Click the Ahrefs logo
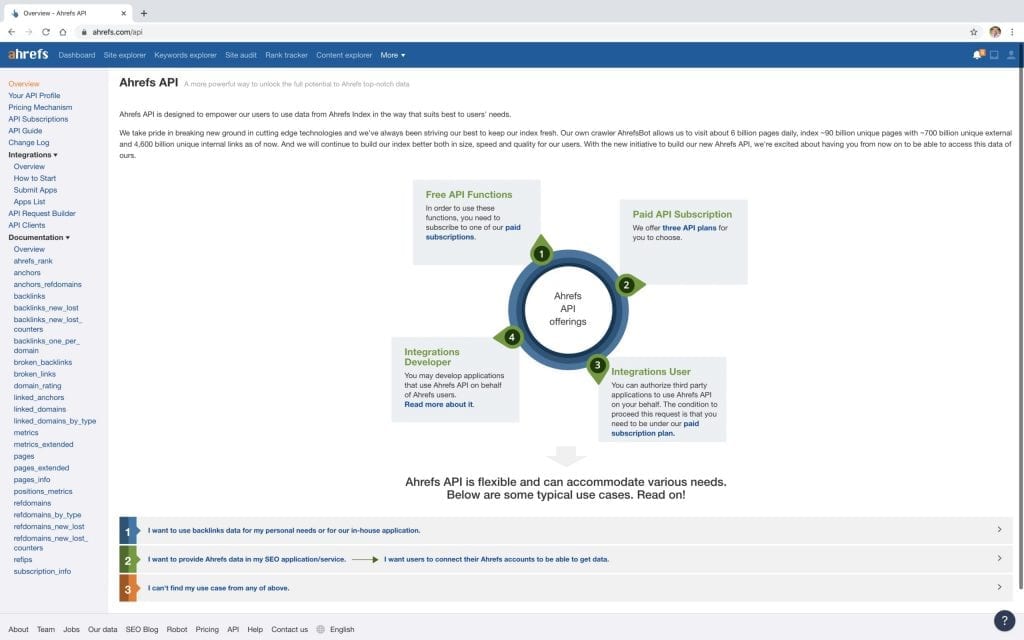This screenshot has height=640, width=1024. 27,55
